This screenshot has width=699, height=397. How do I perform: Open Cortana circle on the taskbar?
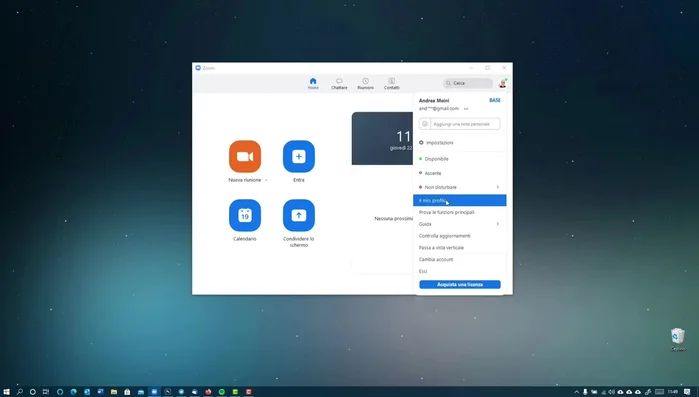pyautogui.click(x=33, y=392)
